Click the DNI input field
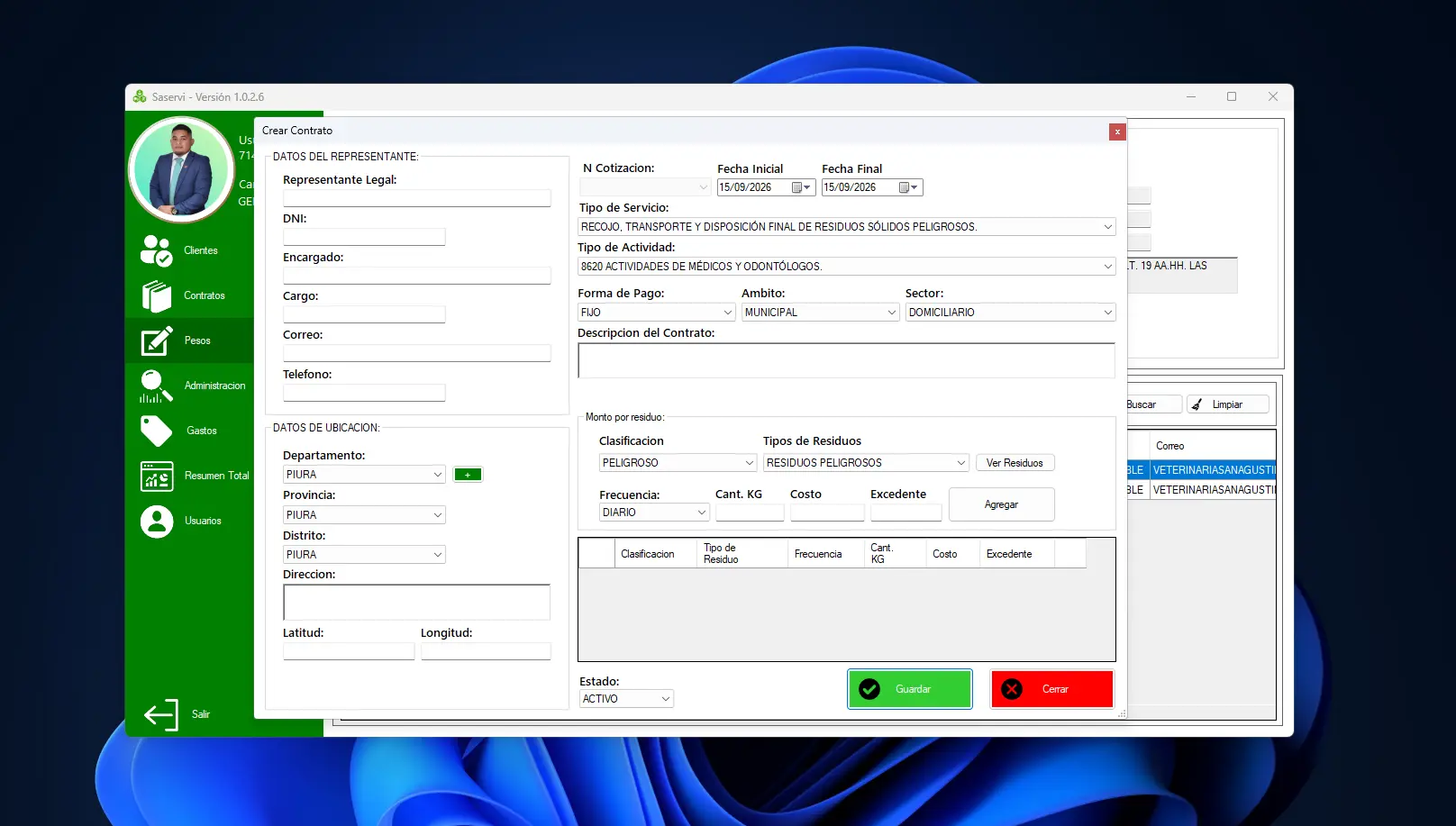1456x826 pixels. point(364,237)
